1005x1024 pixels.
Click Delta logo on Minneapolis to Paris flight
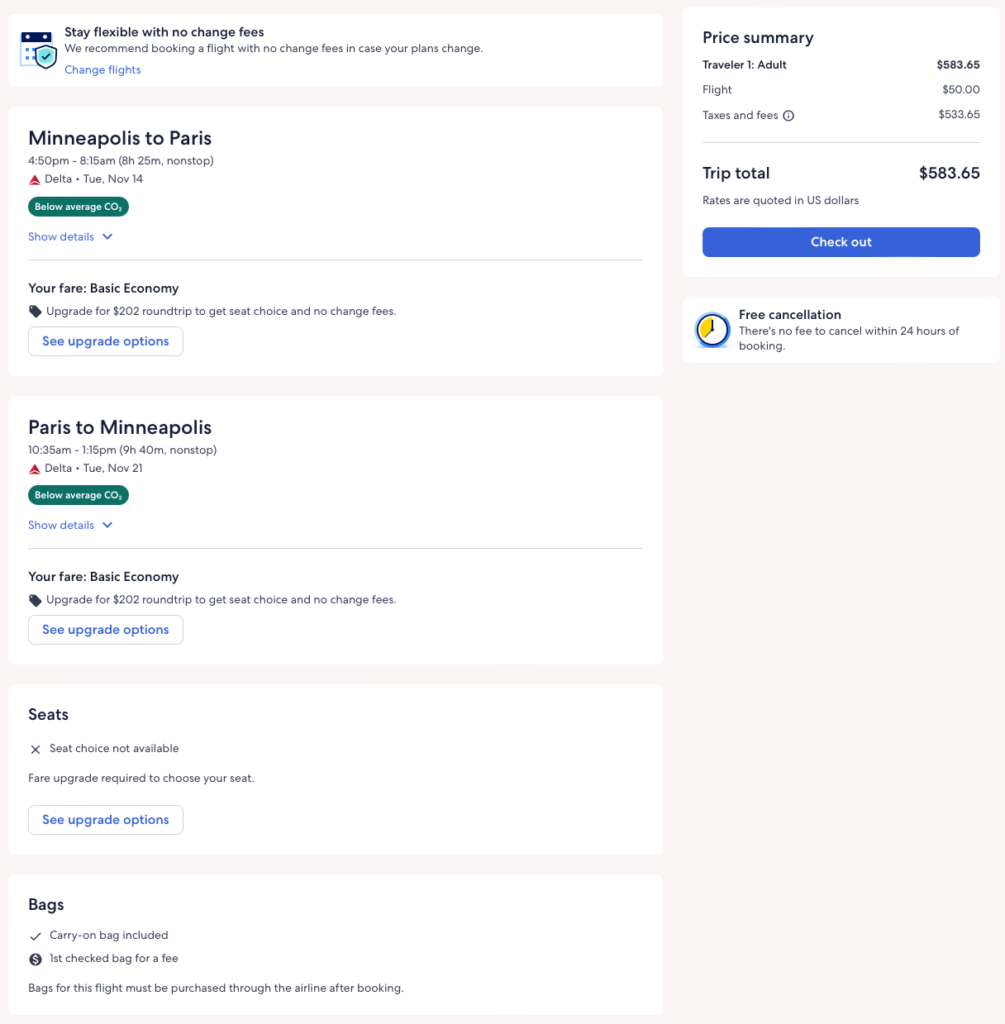pos(35,180)
